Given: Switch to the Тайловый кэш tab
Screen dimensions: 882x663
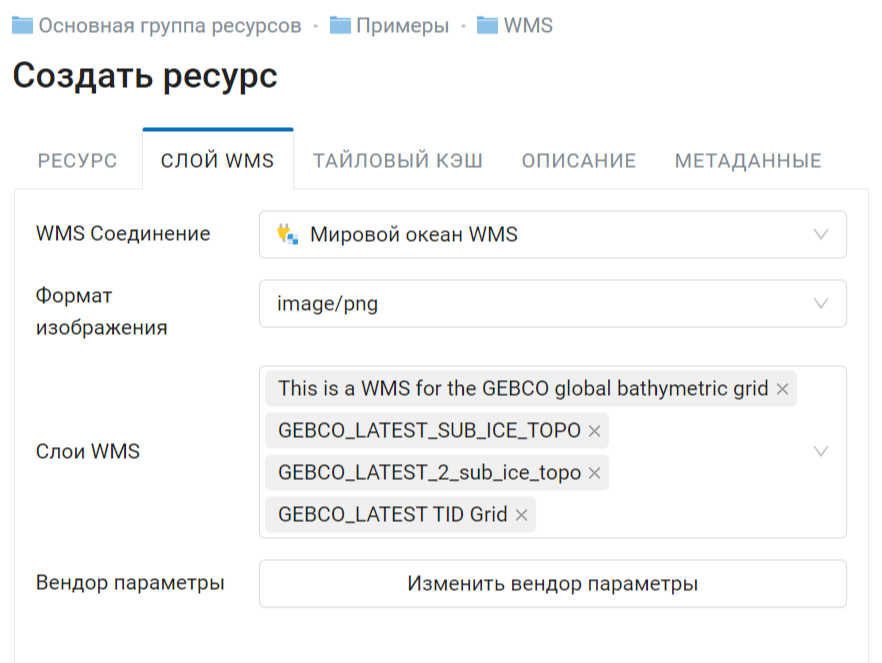Looking at the screenshot, I should pyautogui.click(x=398, y=161).
